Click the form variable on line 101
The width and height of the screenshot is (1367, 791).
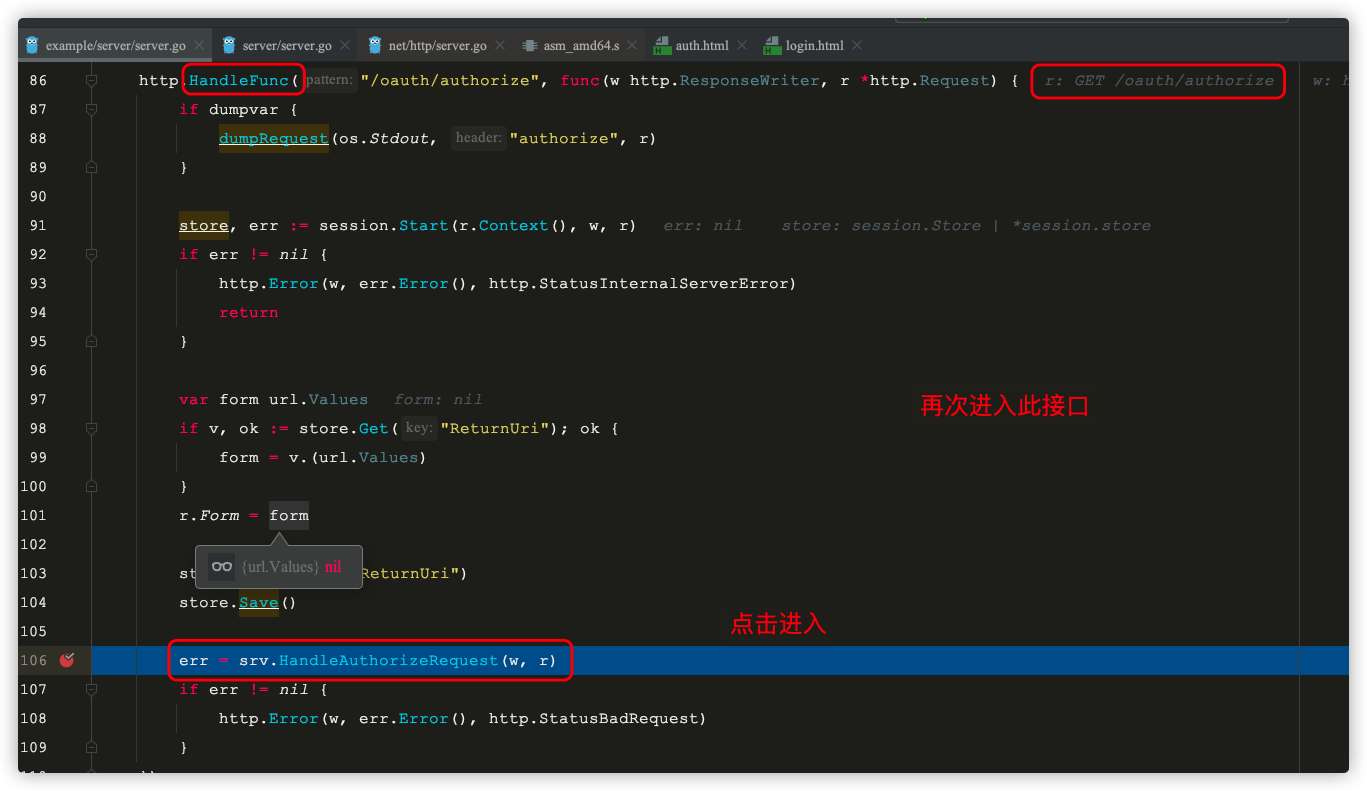click(x=289, y=515)
